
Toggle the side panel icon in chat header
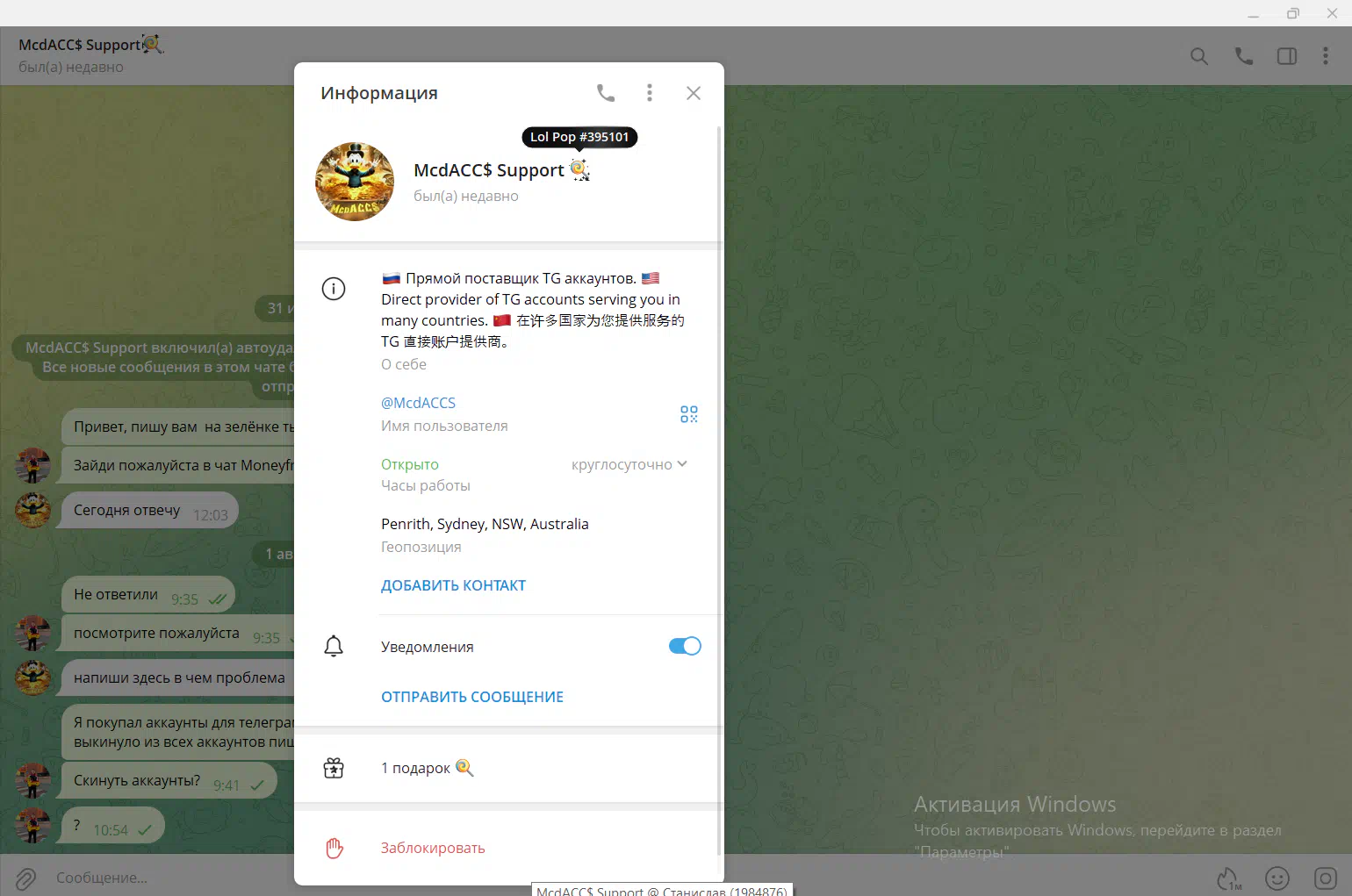point(1287,56)
